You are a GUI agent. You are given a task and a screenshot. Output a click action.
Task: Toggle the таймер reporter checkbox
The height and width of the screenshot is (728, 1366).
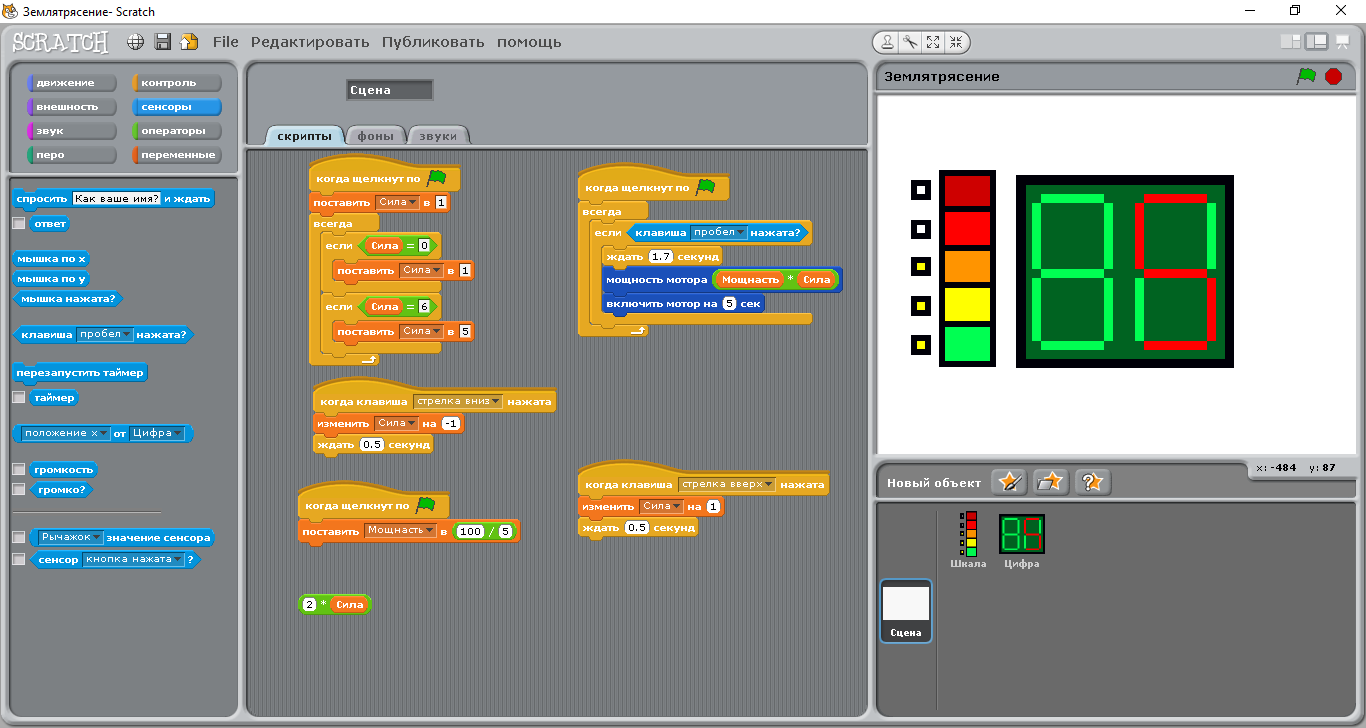click(18, 398)
